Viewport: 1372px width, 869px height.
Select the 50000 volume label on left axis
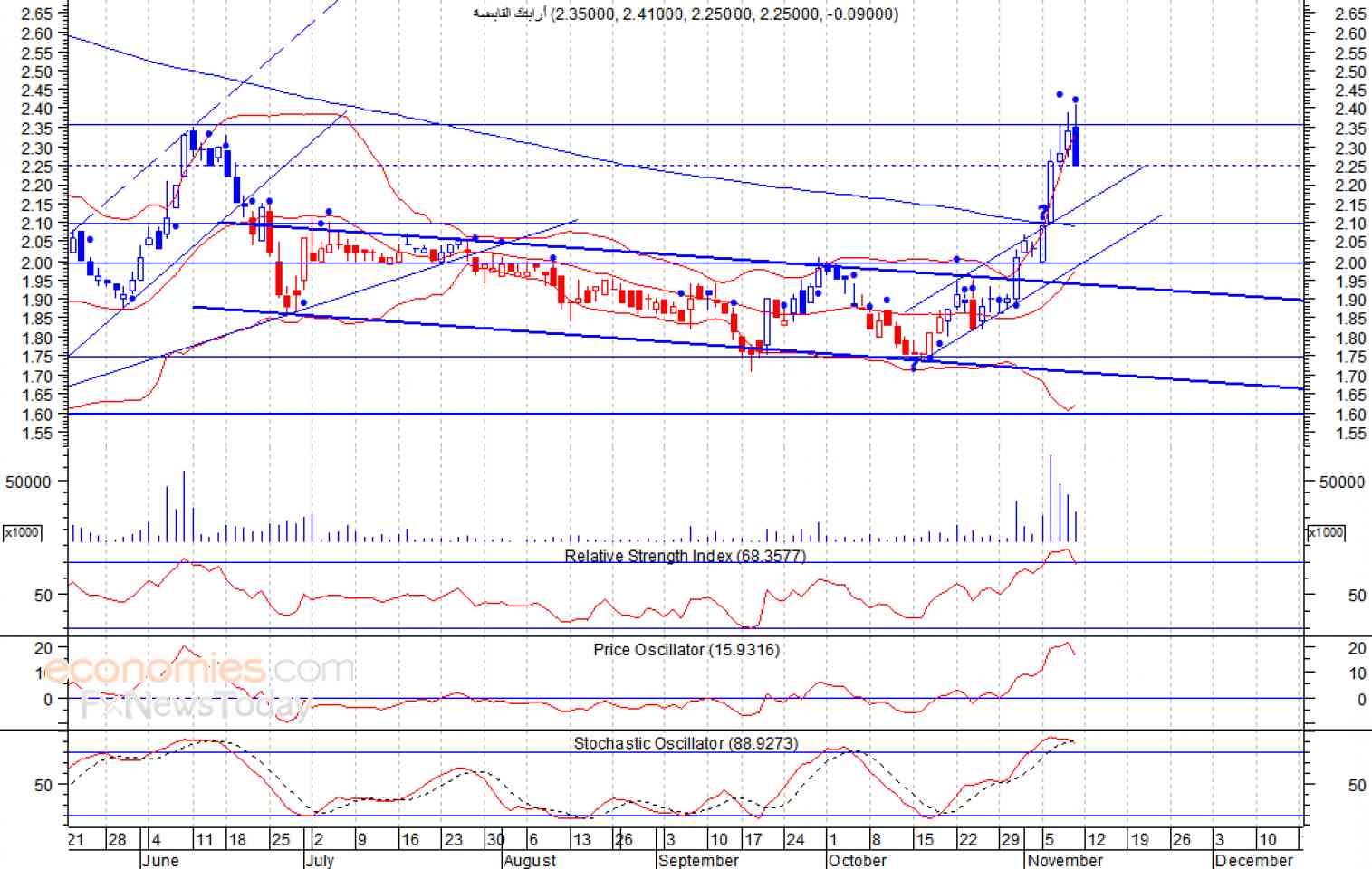tap(29, 482)
